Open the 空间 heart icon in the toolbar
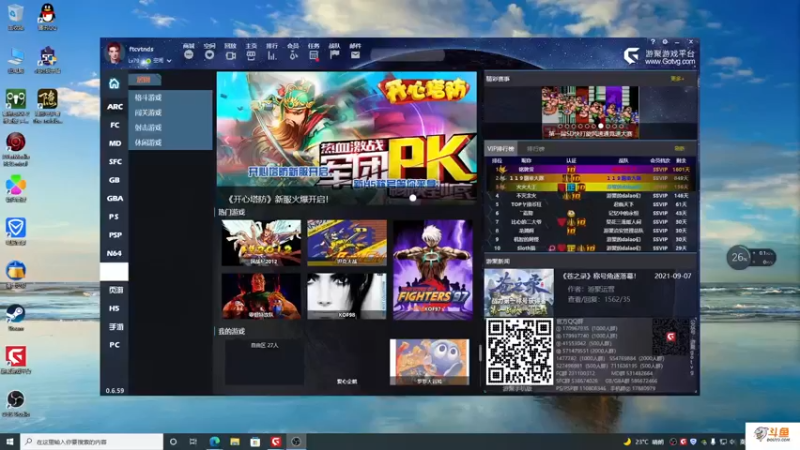Viewport: 800px width, 450px height. [209, 55]
